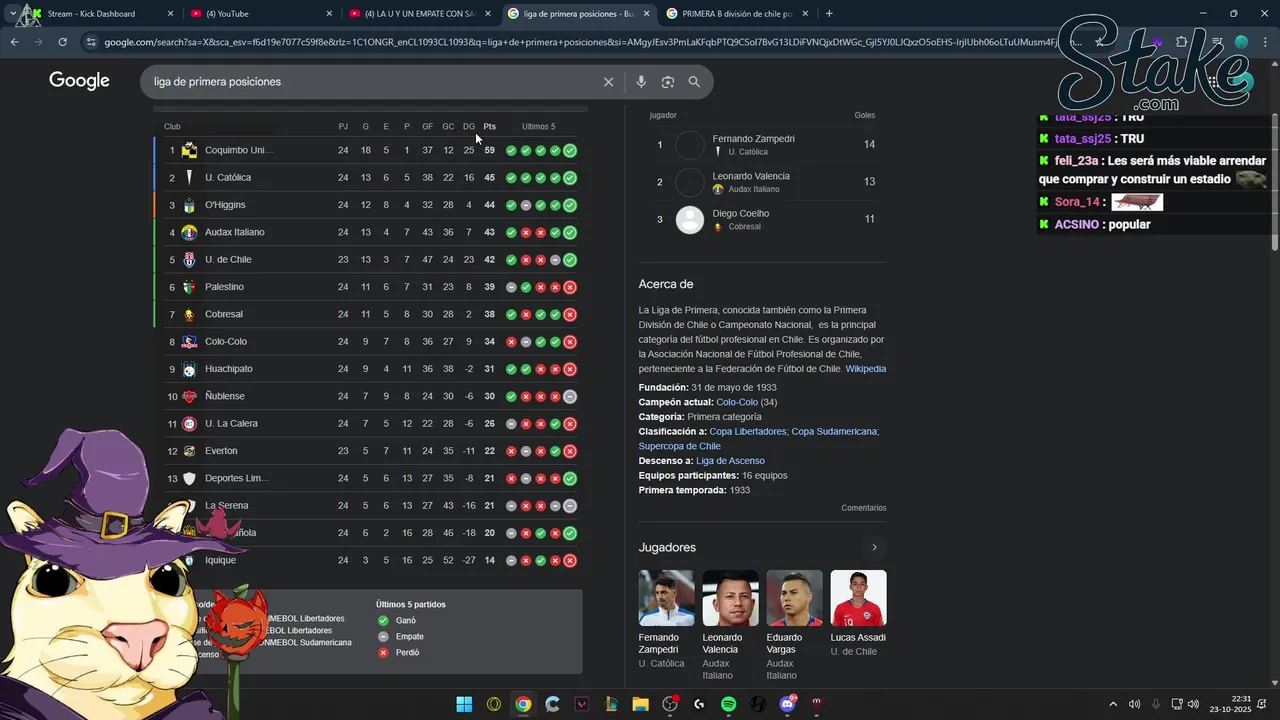Open Colo-Colo current champion link
The height and width of the screenshot is (720, 1280).
(x=737, y=402)
